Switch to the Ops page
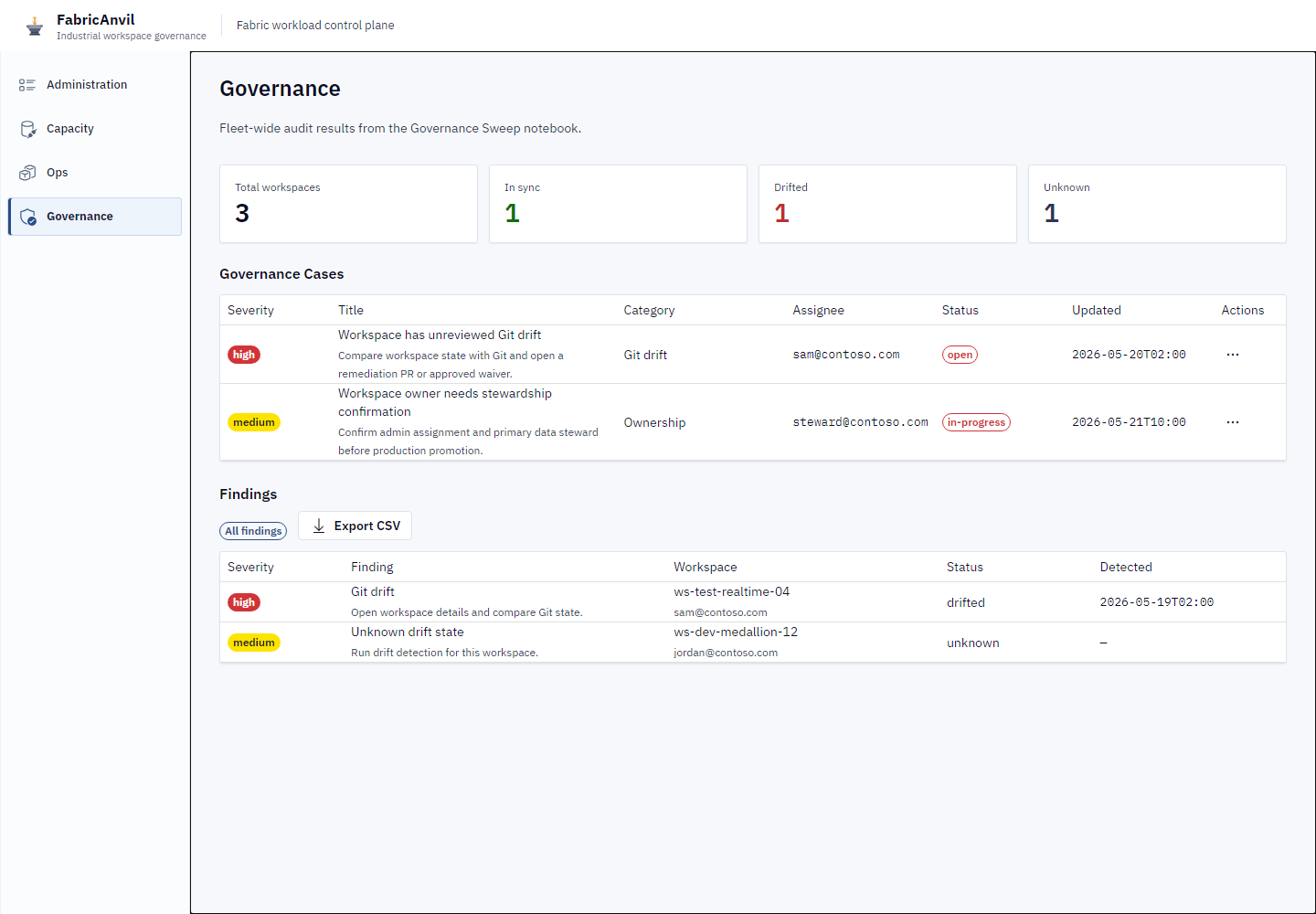The image size is (1316, 914). (x=95, y=173)
